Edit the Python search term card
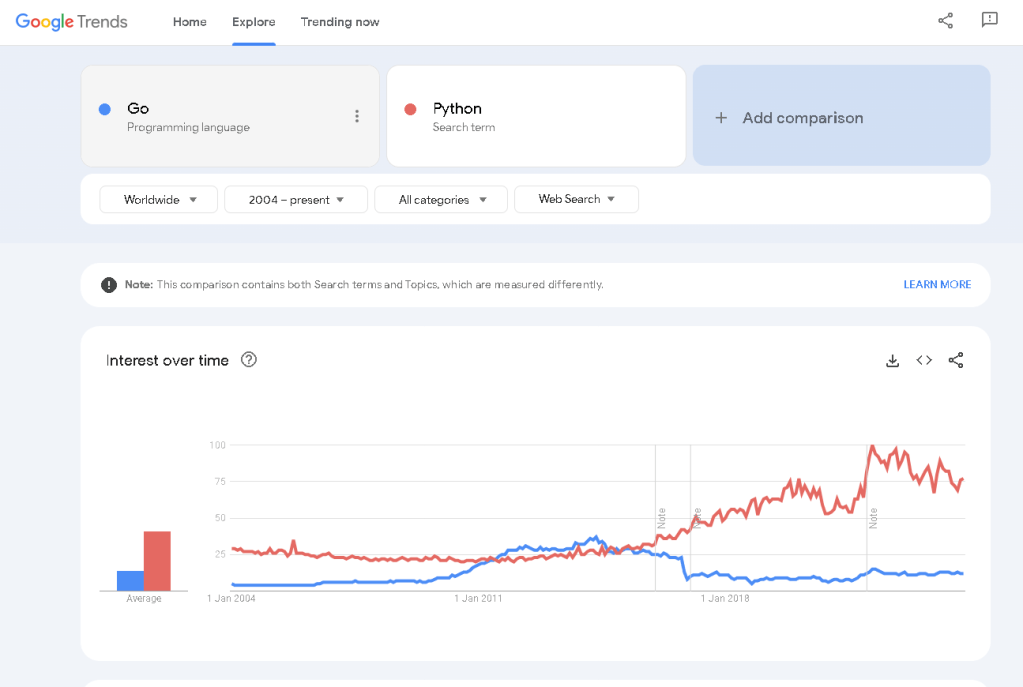 pos(536,116)
